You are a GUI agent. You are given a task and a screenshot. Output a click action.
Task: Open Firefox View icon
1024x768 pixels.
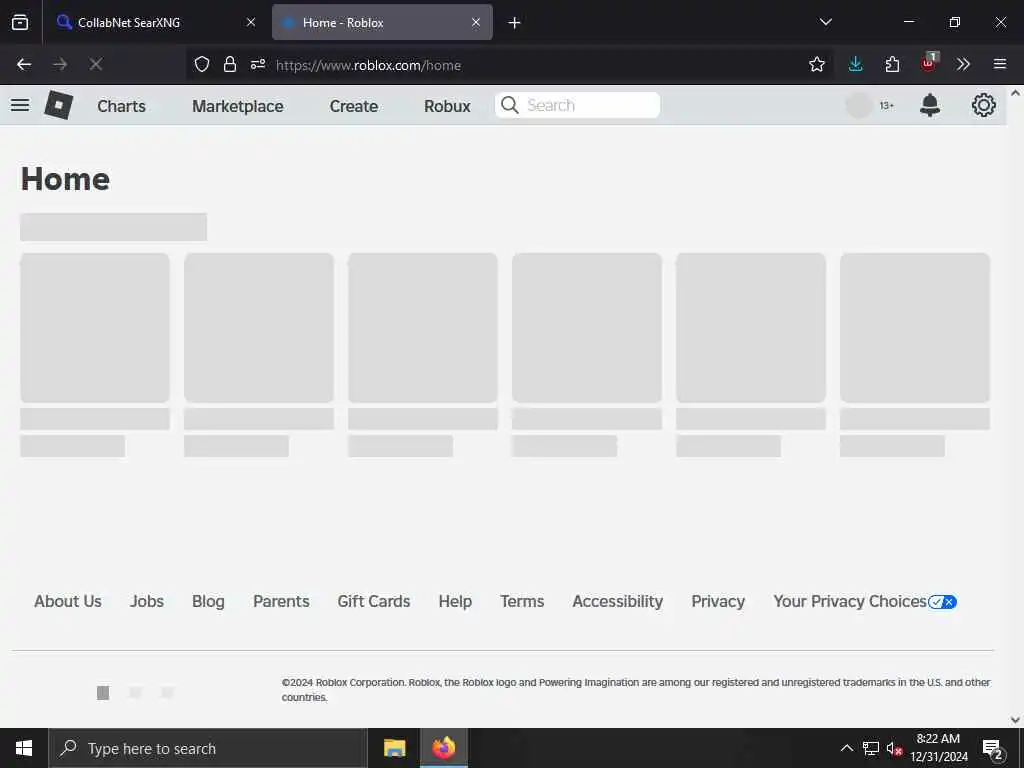(20, 22)
